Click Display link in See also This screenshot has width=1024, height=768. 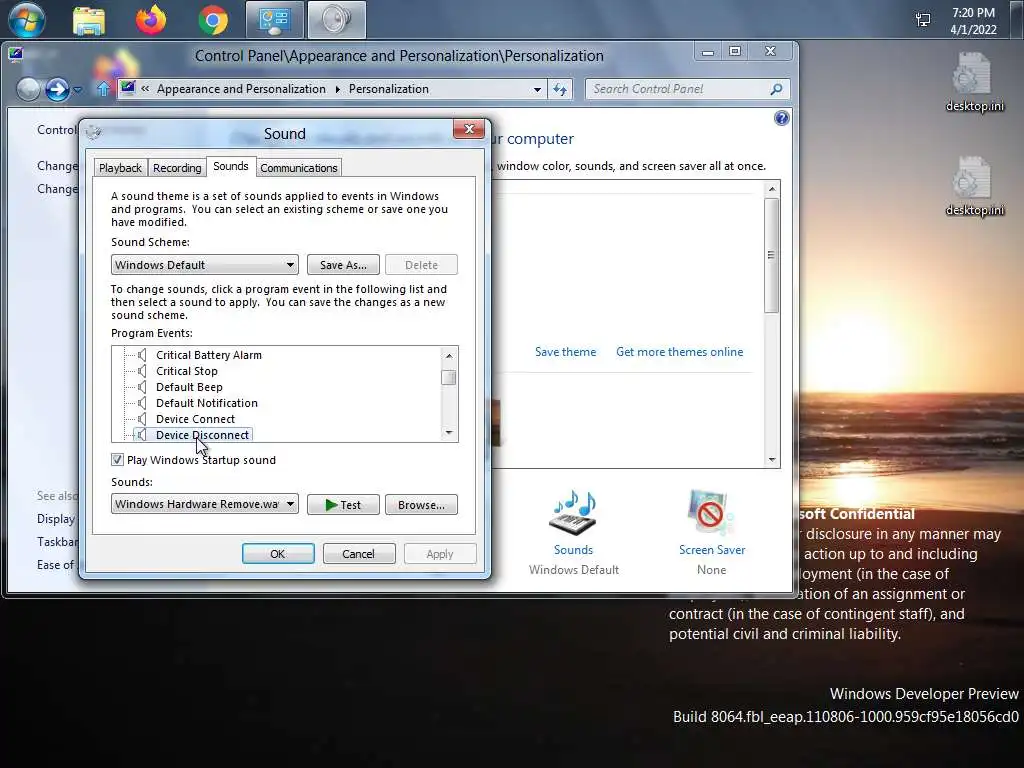pyautogui.click(x=56, y=519)
